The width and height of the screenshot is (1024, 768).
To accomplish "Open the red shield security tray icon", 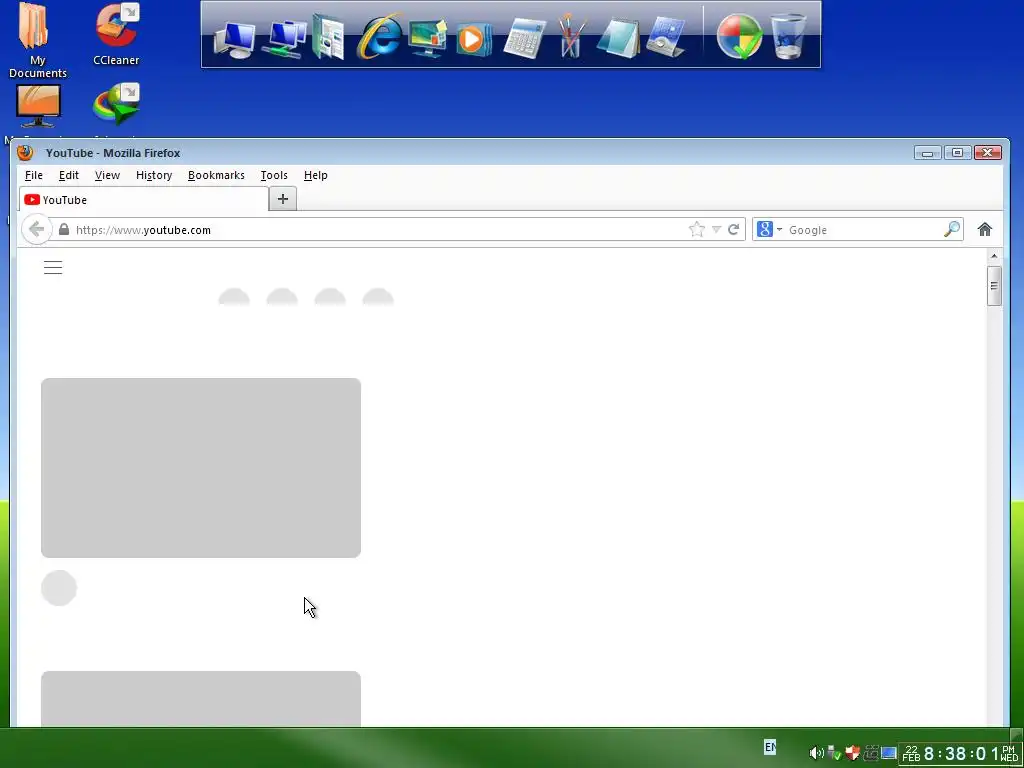I will (x=852, y=753).
